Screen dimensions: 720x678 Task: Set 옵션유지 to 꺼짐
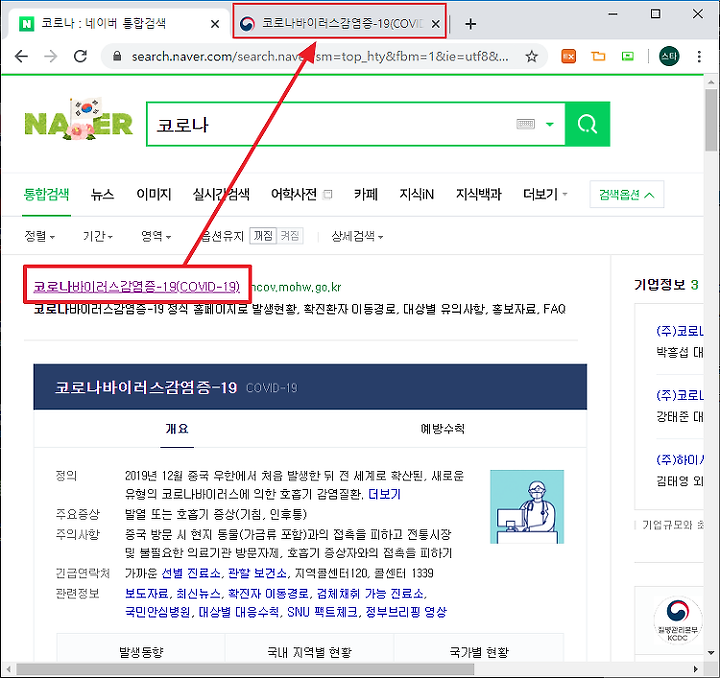264,236
